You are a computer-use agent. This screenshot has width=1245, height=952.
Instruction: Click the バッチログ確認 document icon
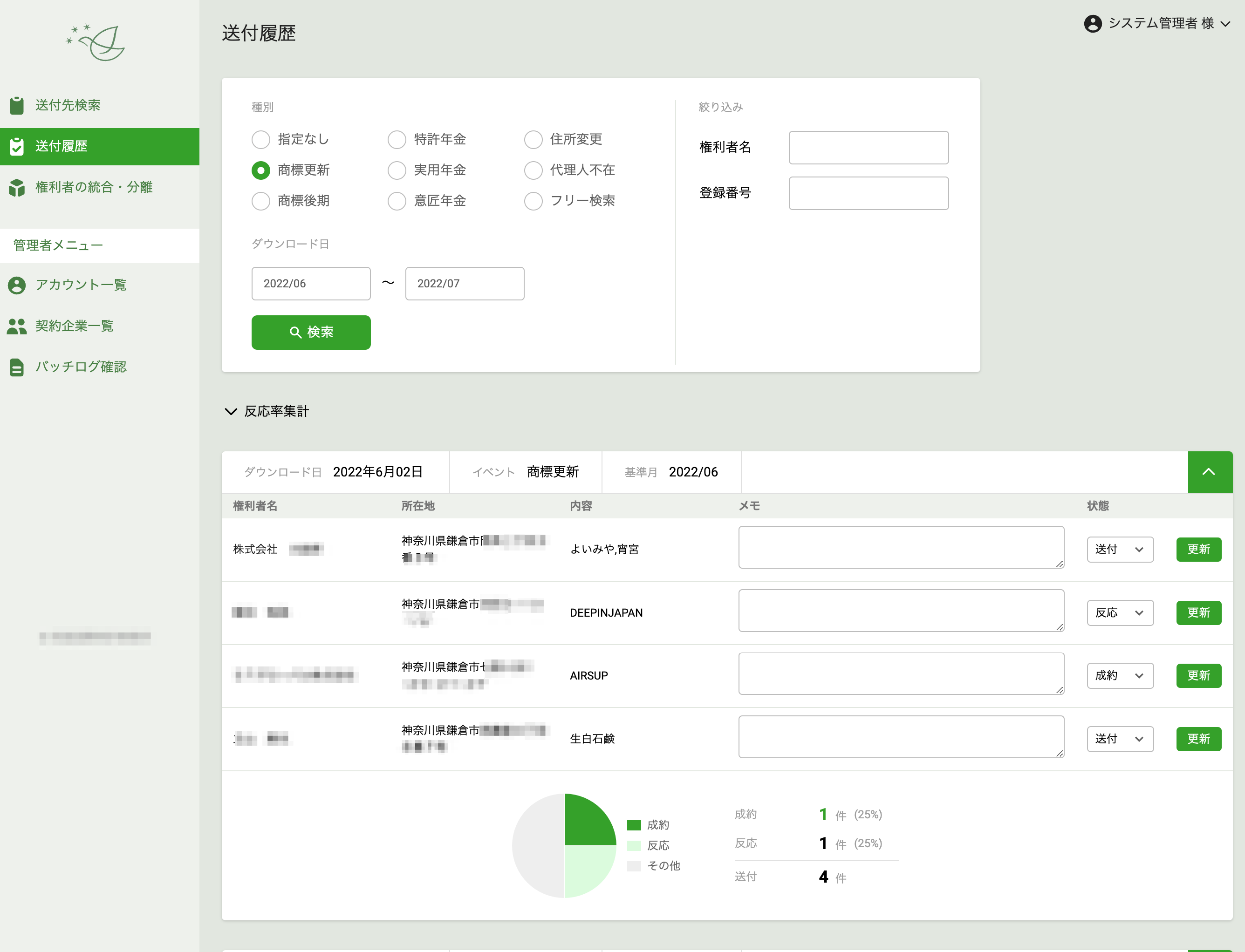17,367
